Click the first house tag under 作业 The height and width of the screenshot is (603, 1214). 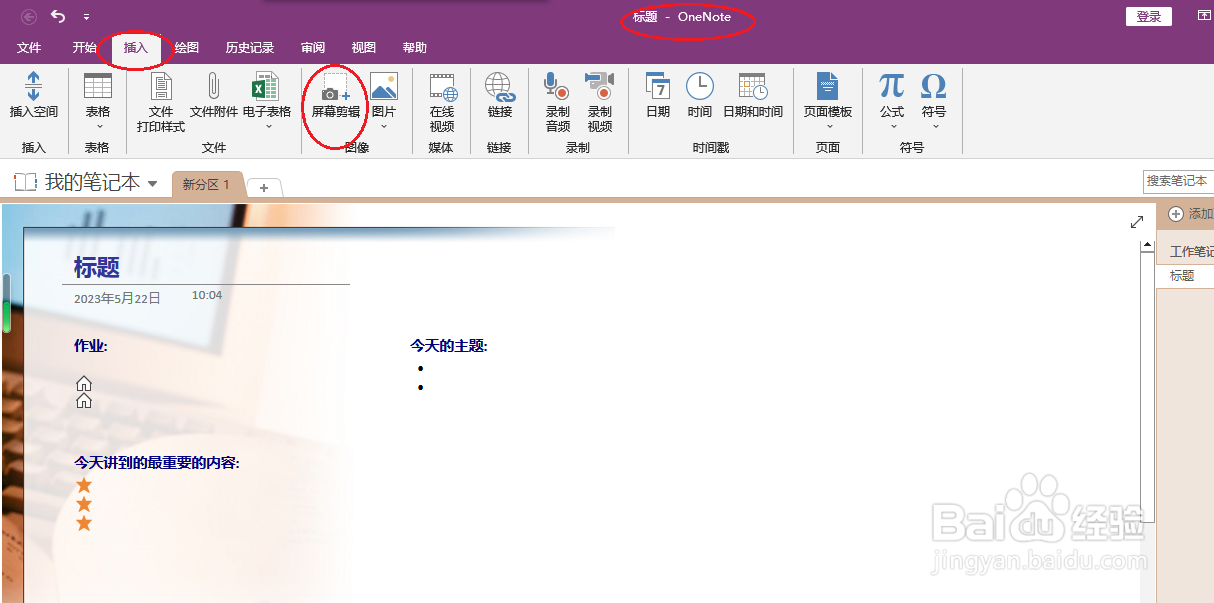pyautogui.click(x=84, y=383)
